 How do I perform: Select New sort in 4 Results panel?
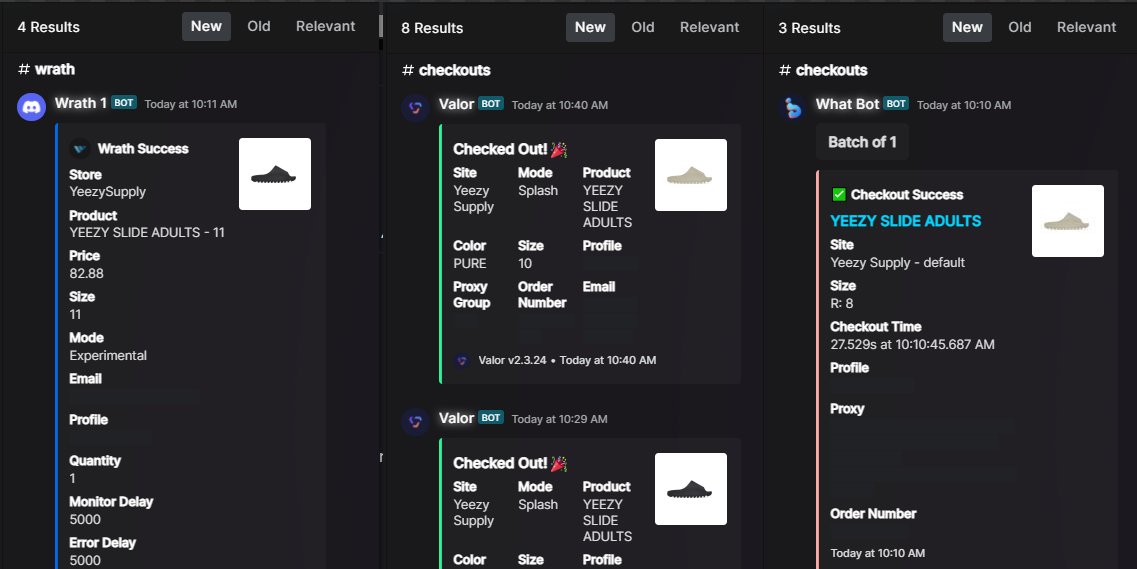coord(207,26)
